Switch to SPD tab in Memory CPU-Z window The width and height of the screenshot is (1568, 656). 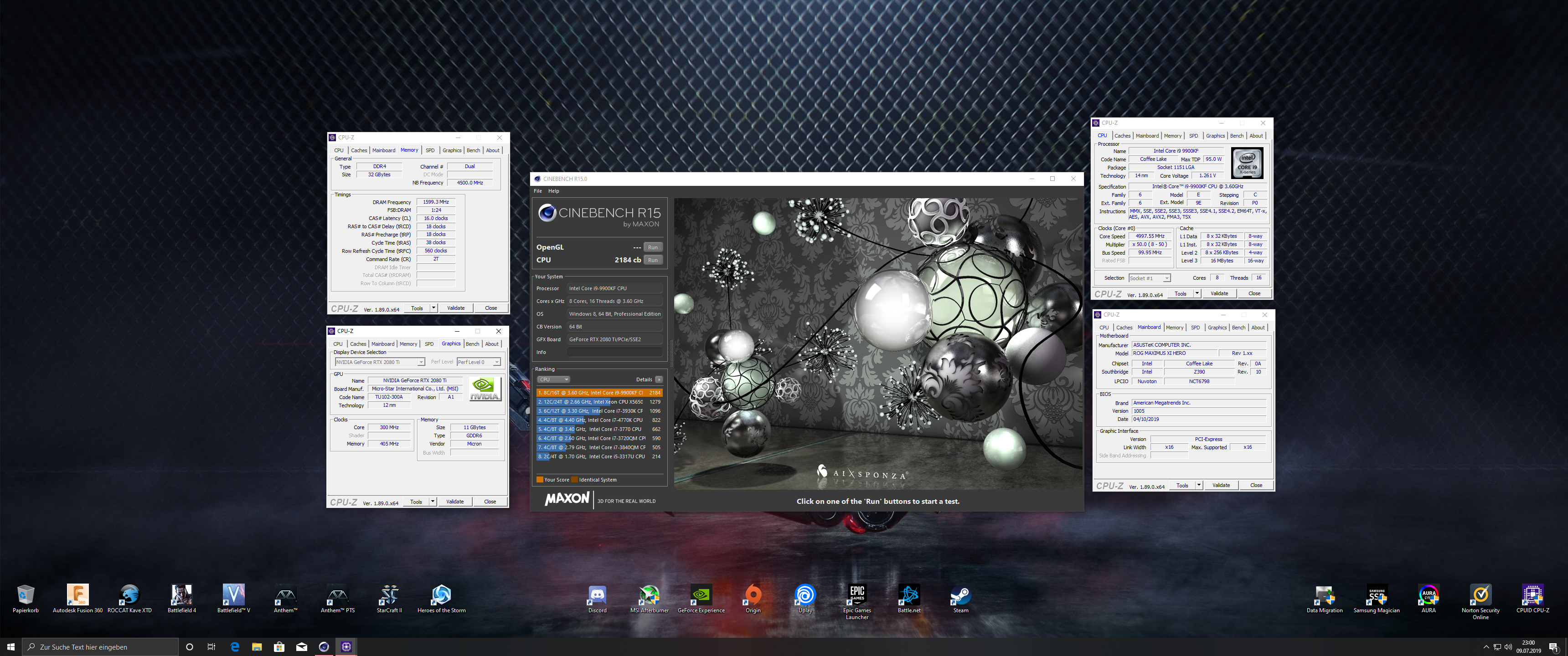[430, 150]
